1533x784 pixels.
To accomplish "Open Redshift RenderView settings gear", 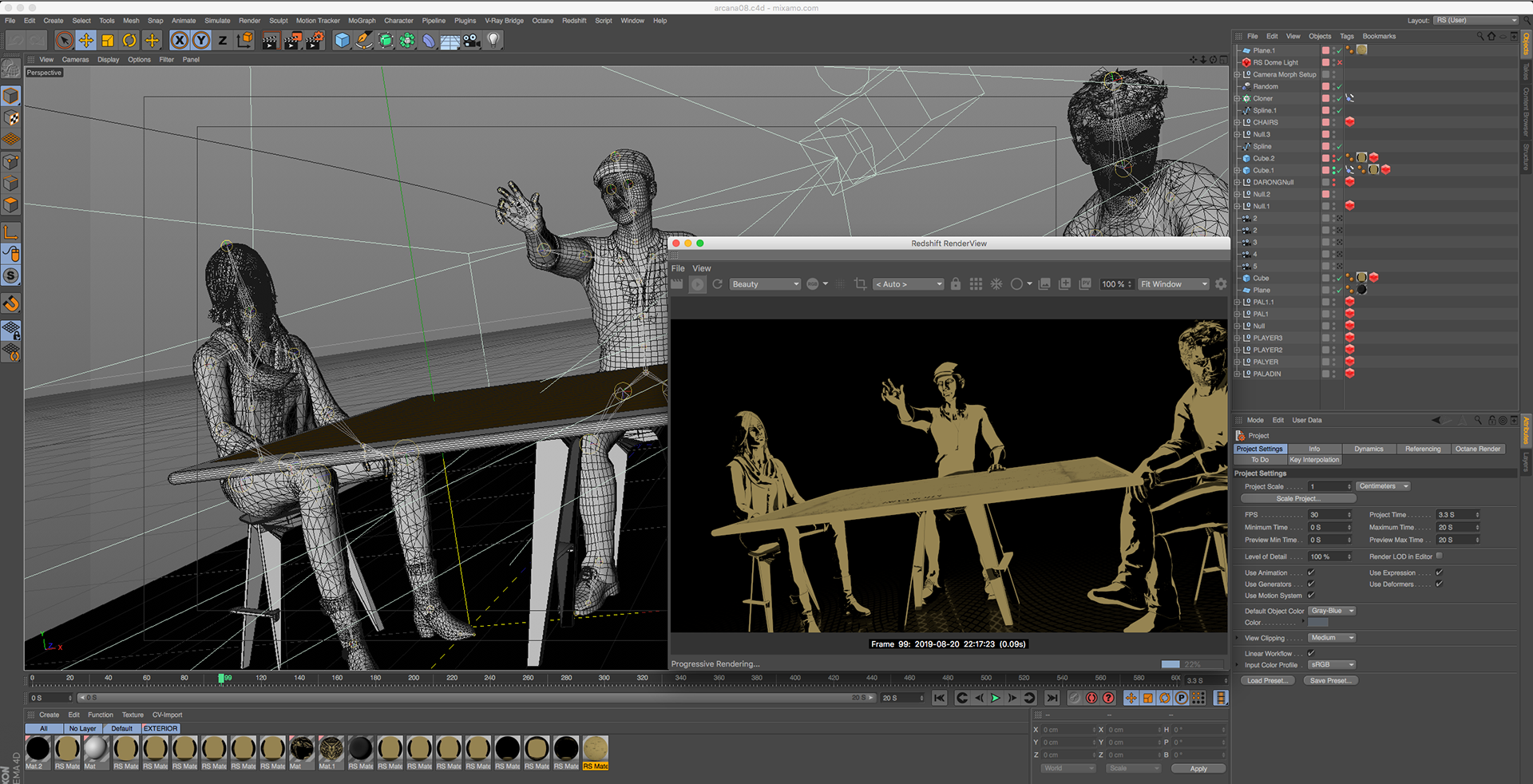I will (x=1220, y=284).
